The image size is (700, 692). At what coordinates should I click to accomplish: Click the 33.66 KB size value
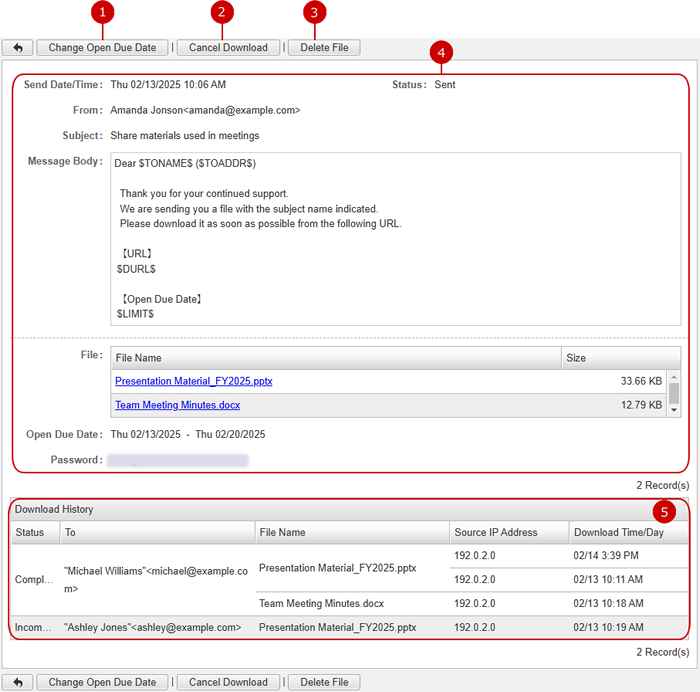(x=641, y=381)
